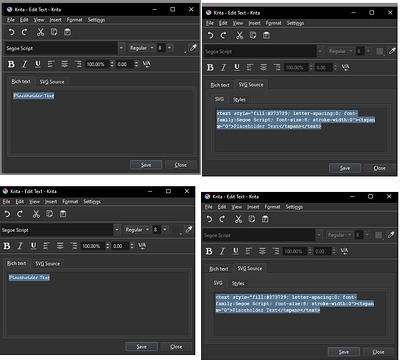Click the 0.00 letter spacing field in bottom-left window
Image resolution: width=400 pixels, height=362 pixels.
122,246
